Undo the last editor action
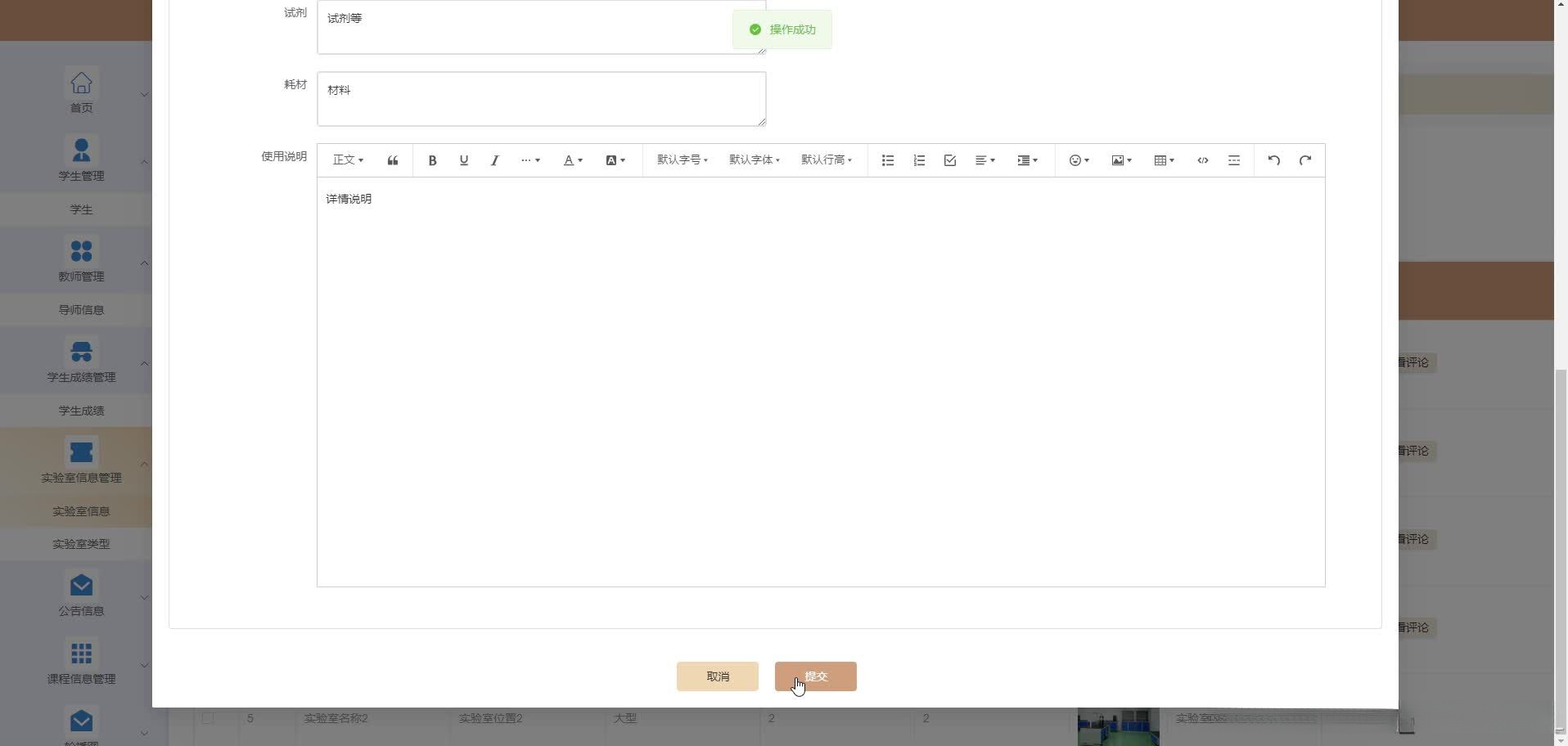Screen dimensions: 1568x746 [1273, 160]
